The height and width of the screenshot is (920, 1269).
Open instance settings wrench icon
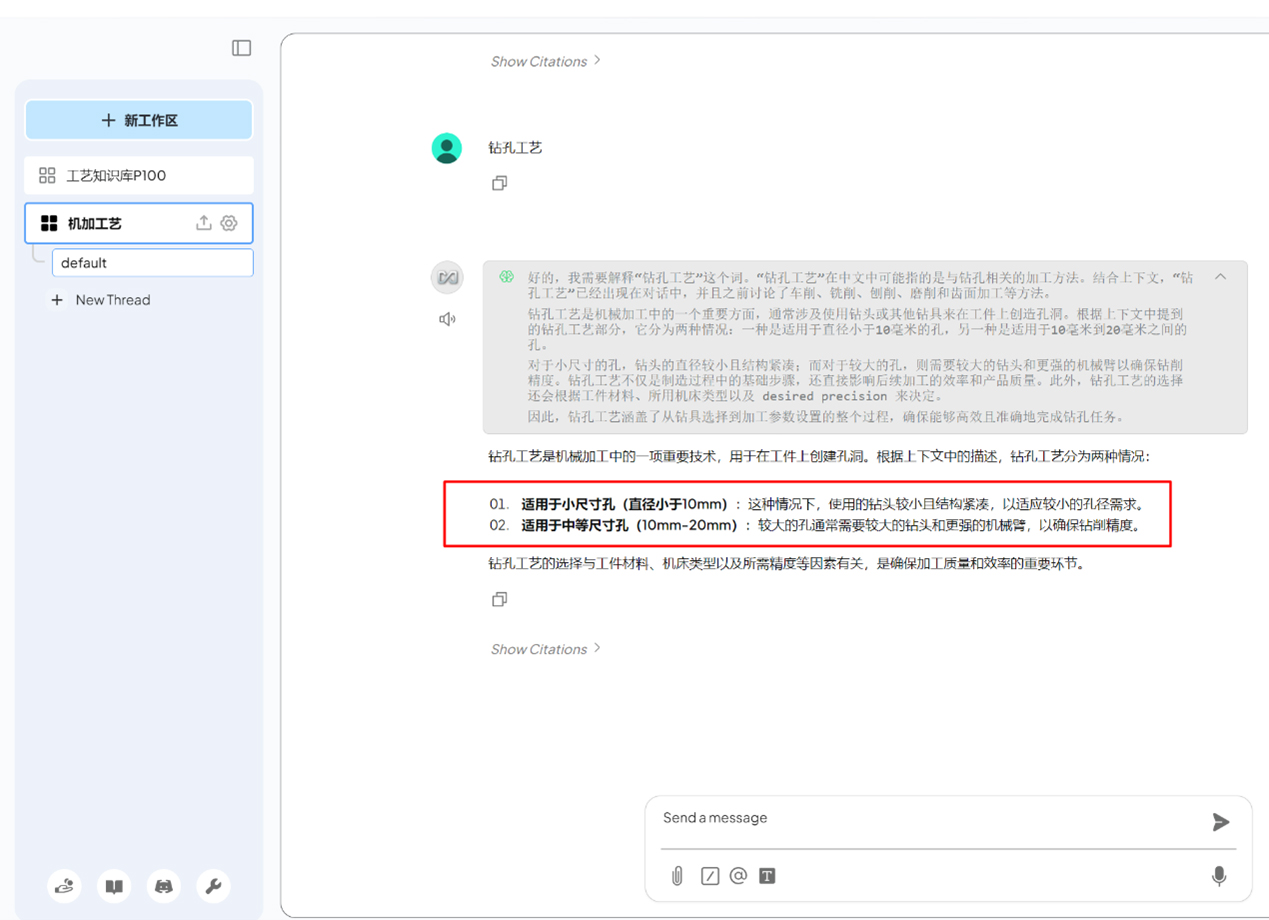pos(213,886)
